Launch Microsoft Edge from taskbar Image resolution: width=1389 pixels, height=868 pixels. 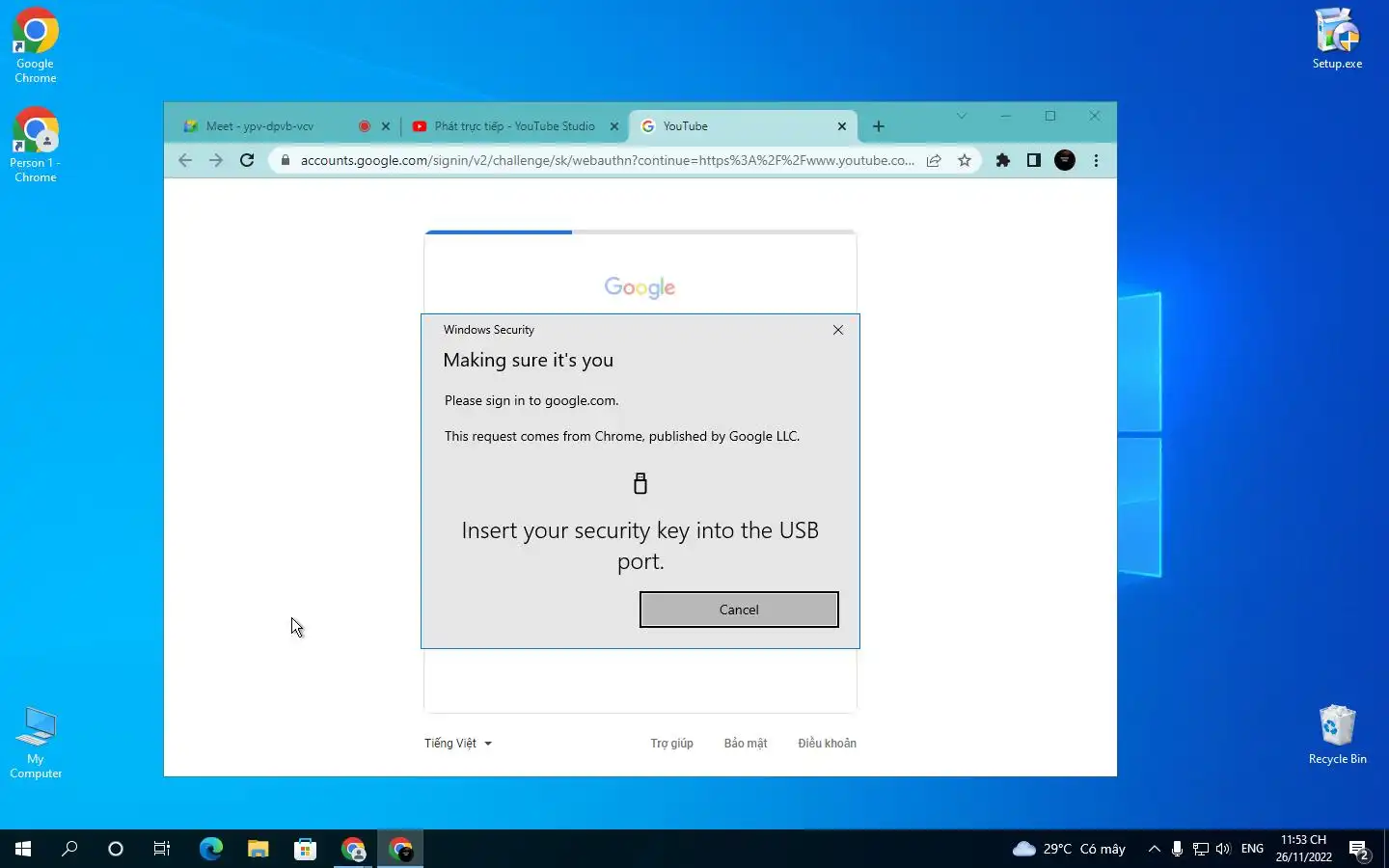click(210, 849)
